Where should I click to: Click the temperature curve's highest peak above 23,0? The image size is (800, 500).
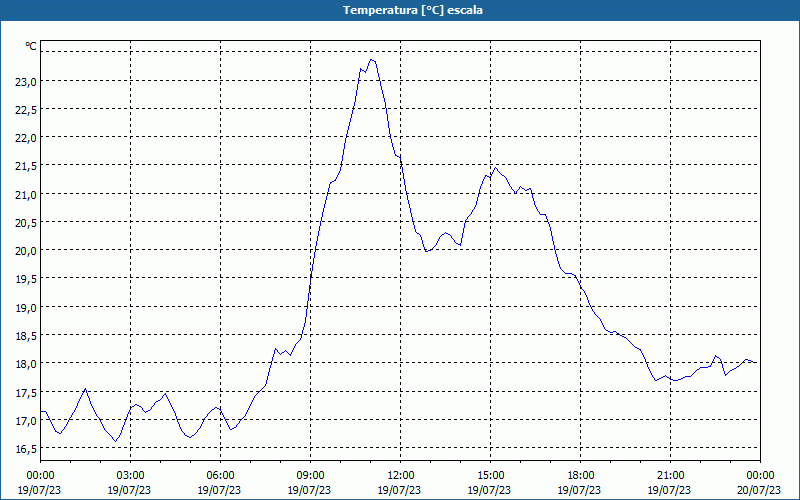tap(371, 60)
